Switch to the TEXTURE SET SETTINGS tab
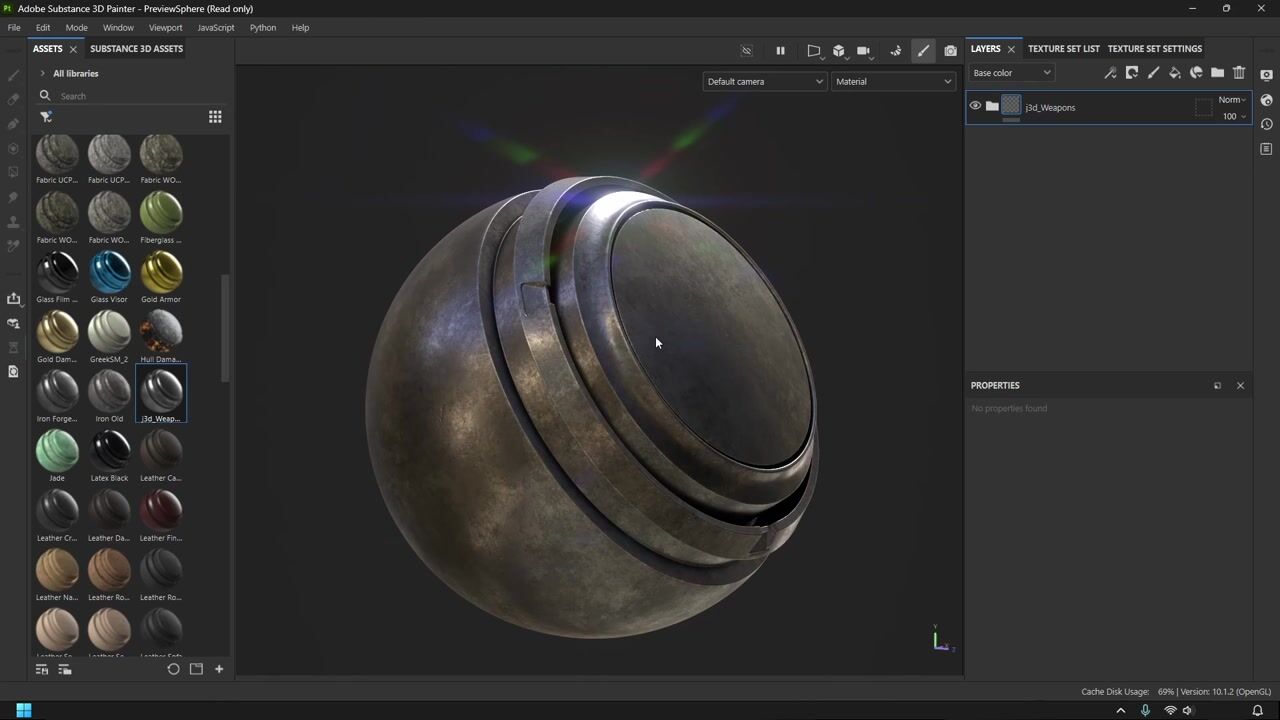This screenshot has height=720, width=1280. click(1155, 48)
